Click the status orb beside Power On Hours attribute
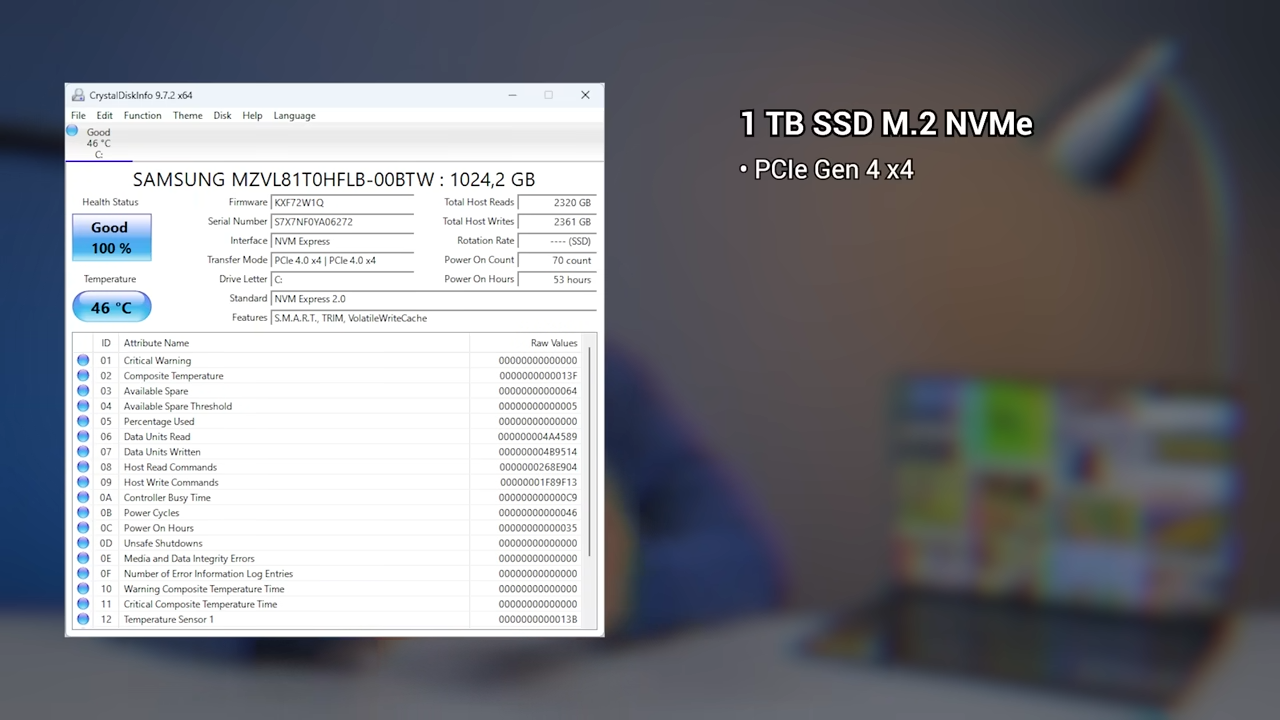The height and width of the screenshot is (720, 1280). click(x=83, y=528)
